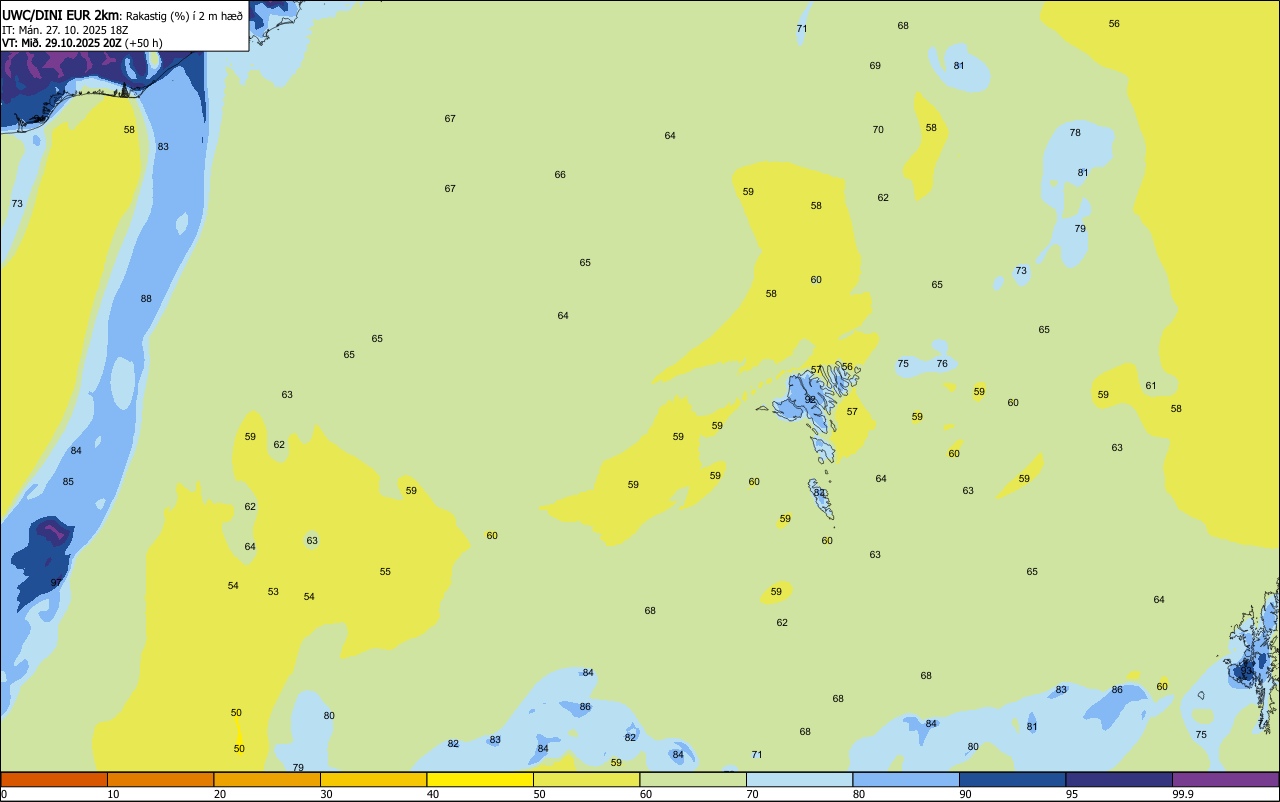Screen dimensions: 1280x802
Task: Click the legend tick label "90"
Action: point(966,794)
